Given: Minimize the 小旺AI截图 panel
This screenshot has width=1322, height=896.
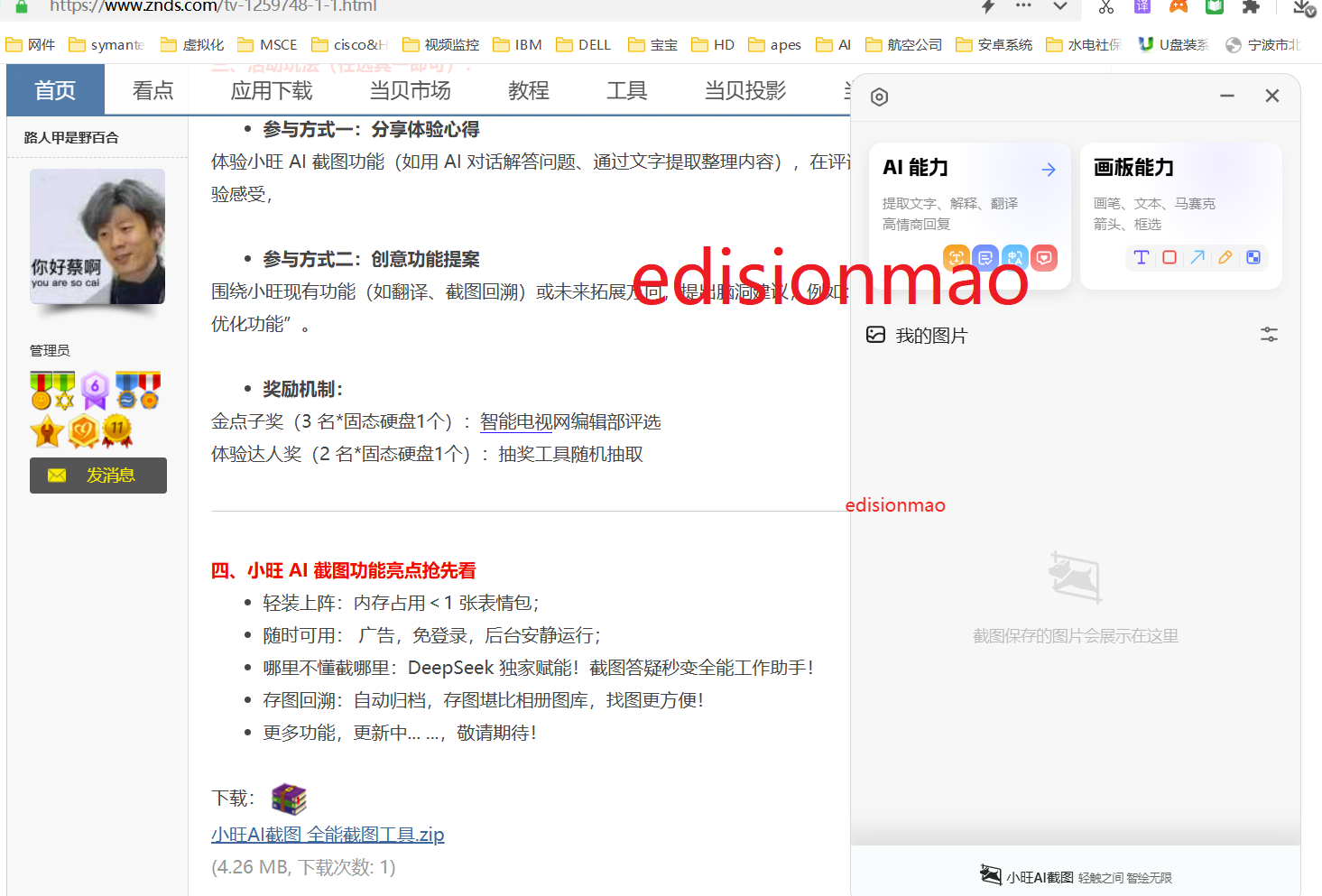Looking at the screenshot, I should tap(1227, 96).
